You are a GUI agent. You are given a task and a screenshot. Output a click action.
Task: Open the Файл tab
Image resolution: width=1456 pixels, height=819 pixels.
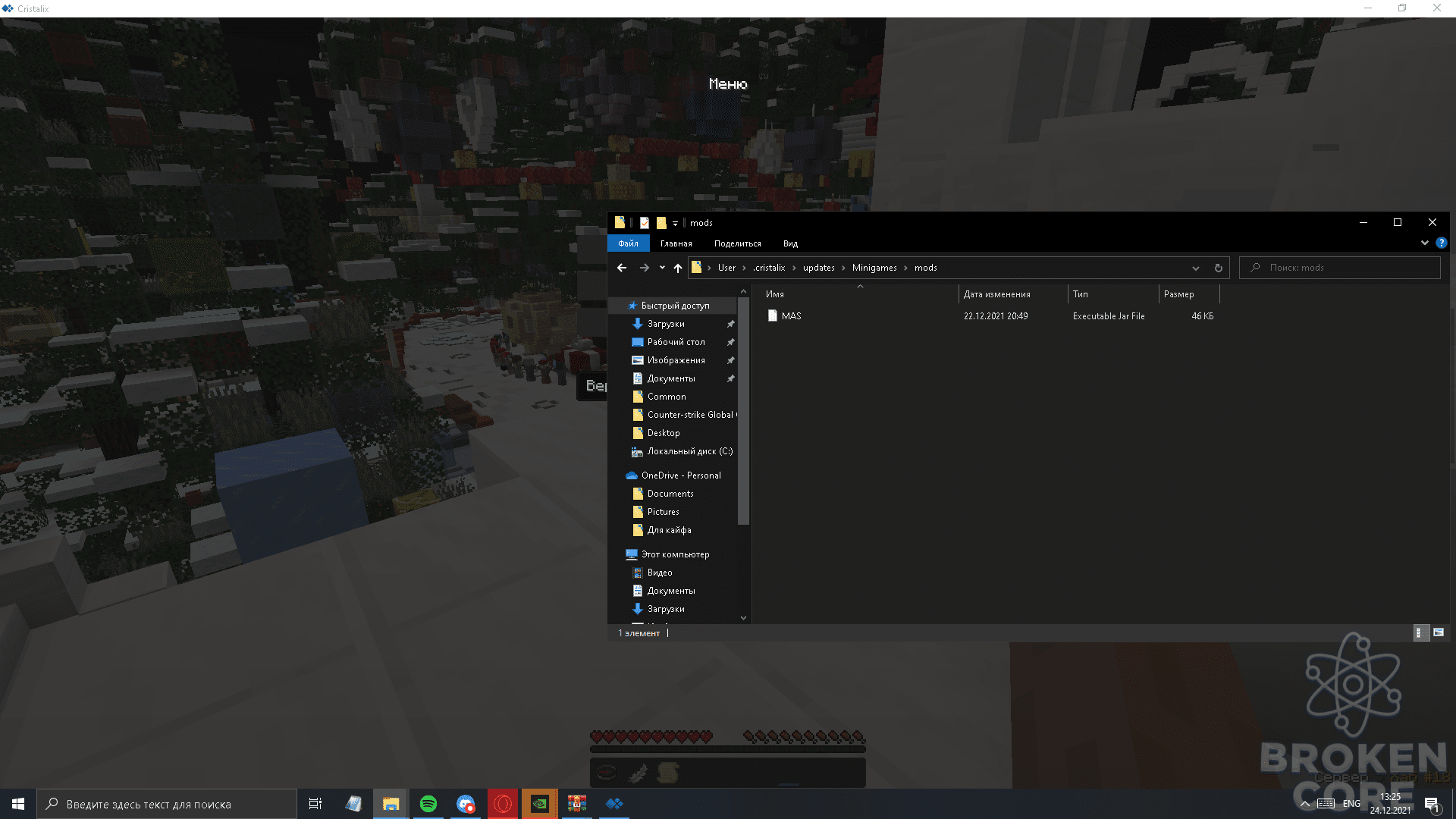(628, 243)
